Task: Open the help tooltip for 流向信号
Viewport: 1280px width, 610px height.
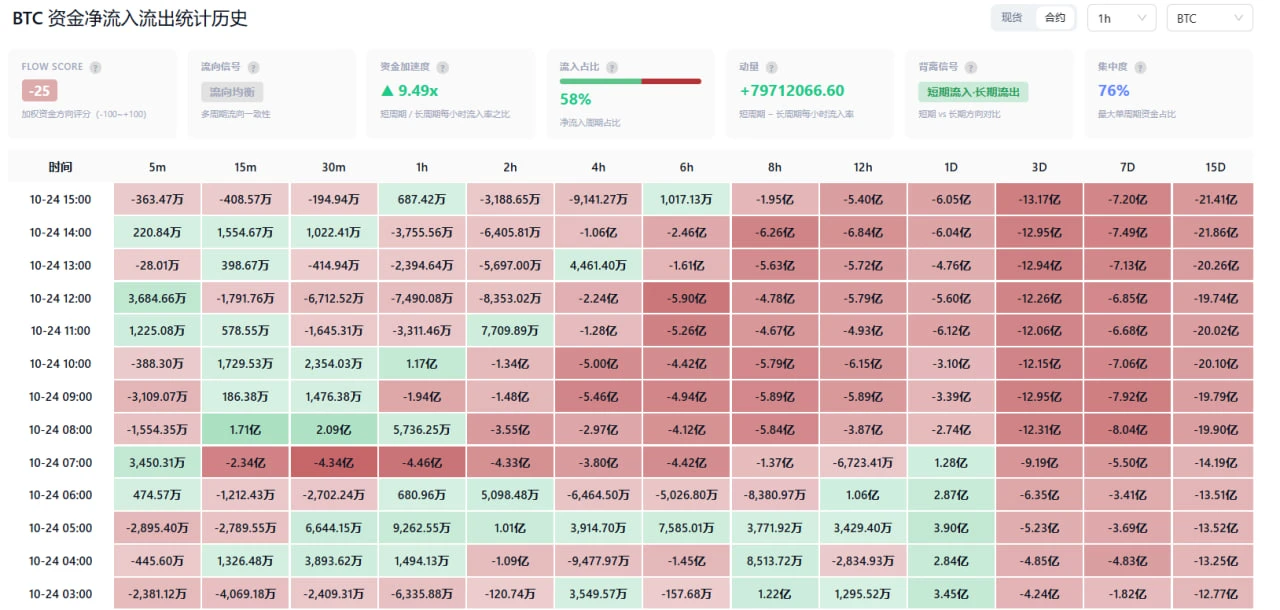Action: pos(254,67)
